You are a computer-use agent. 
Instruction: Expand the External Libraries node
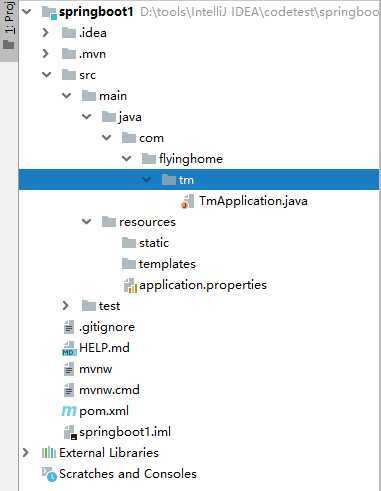click(25, 452)
